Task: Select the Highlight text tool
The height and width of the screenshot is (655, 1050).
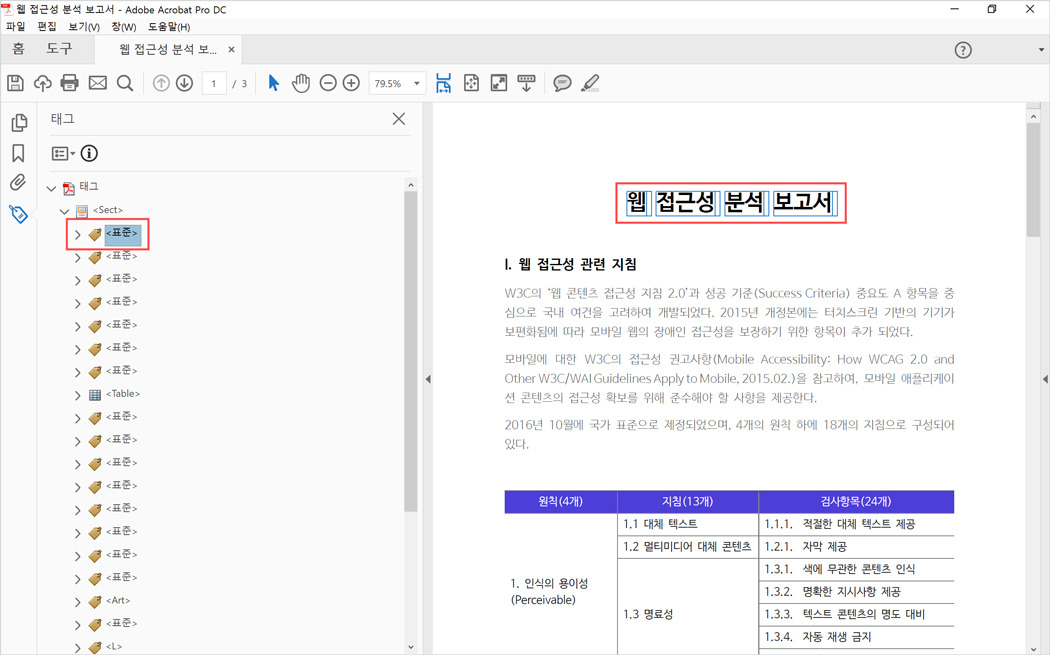Action: pyautogui.click(x=590, y=83)
